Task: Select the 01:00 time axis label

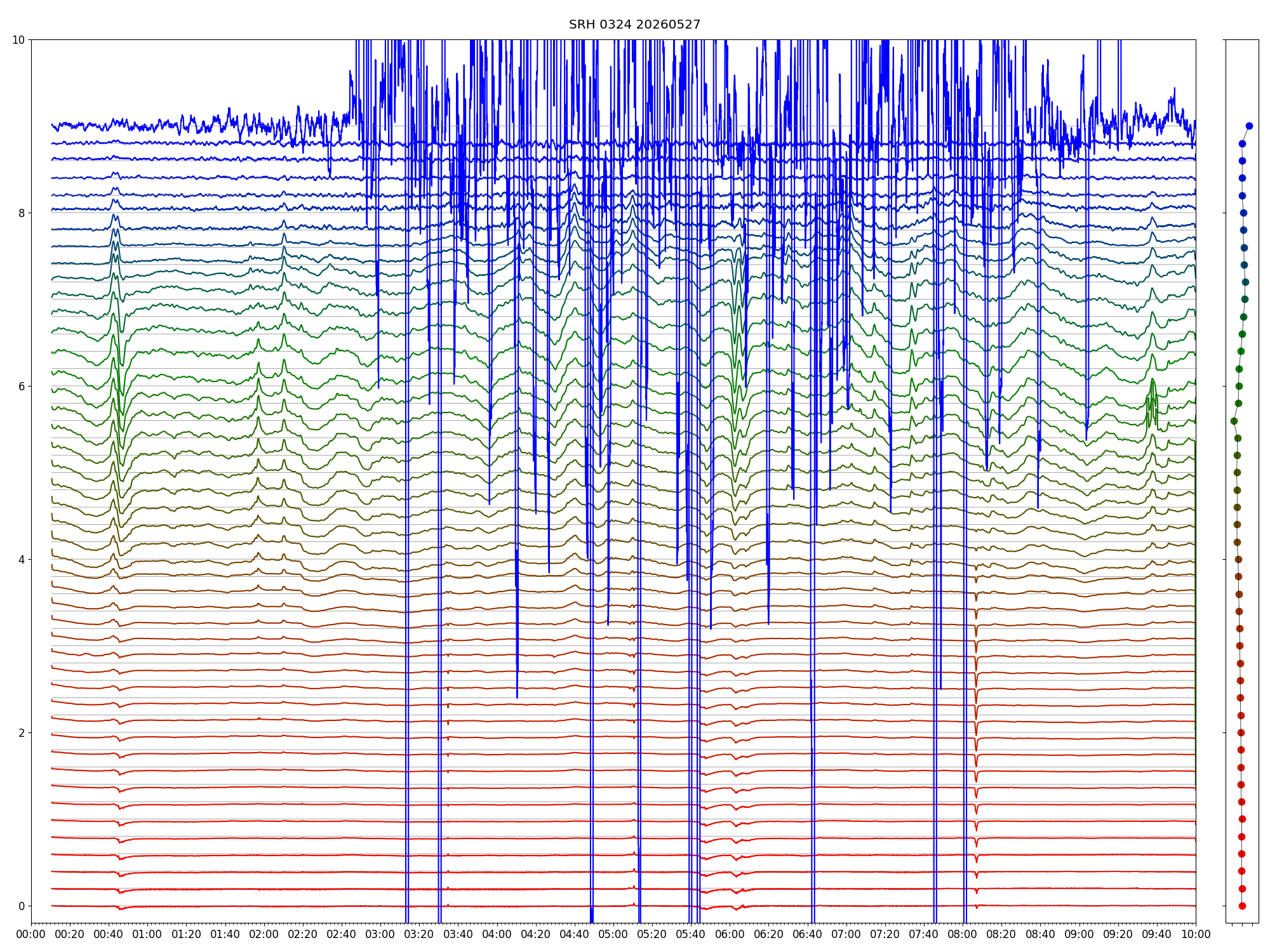Action: 147,935
